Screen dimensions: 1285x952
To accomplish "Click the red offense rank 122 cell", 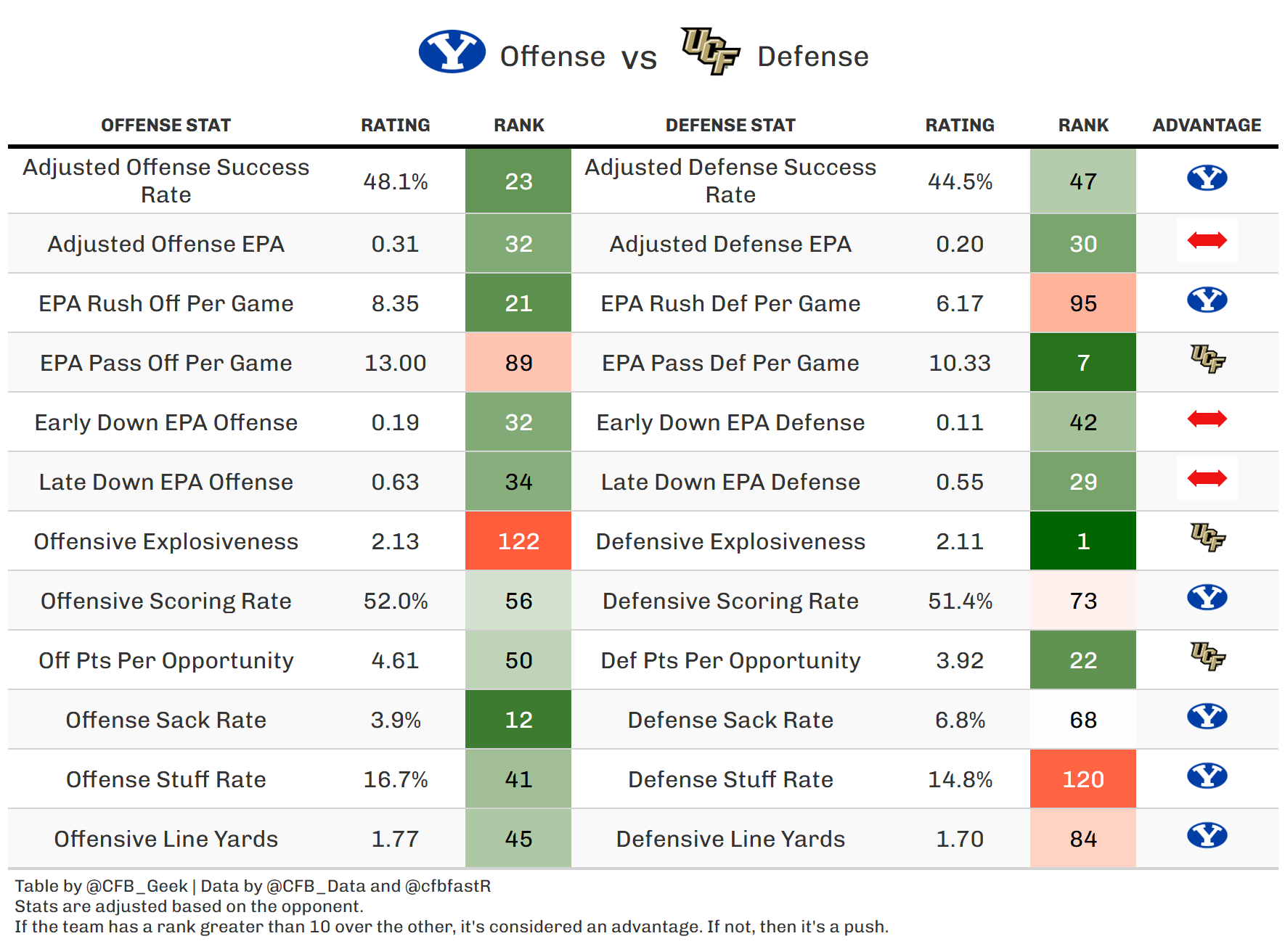I will [x=518, y=541].
